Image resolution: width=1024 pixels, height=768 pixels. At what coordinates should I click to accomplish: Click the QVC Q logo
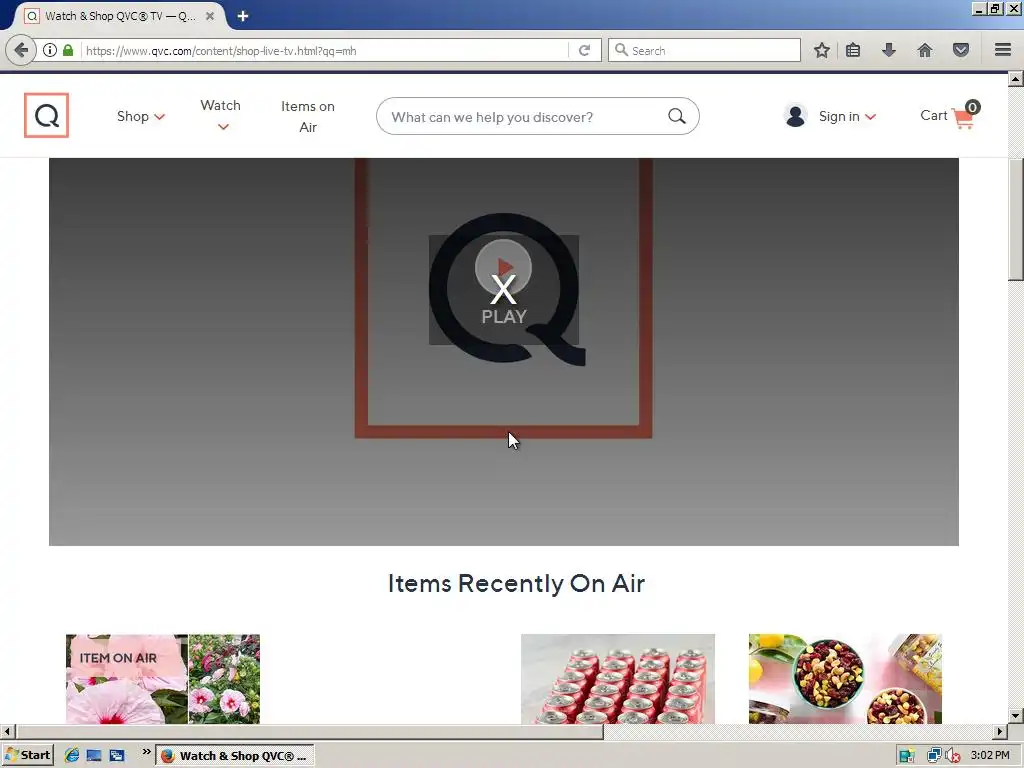[x=46, y=116]
